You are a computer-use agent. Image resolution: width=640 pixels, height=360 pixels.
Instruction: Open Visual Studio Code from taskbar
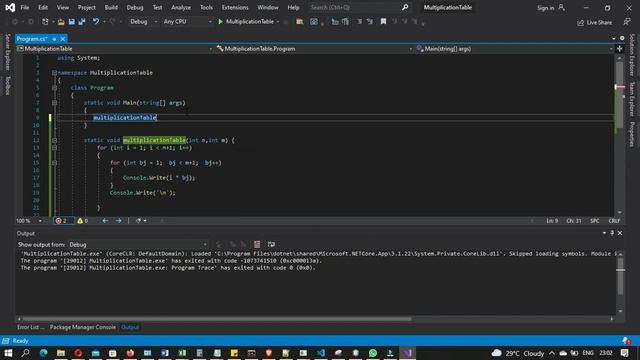pos(321,353)
